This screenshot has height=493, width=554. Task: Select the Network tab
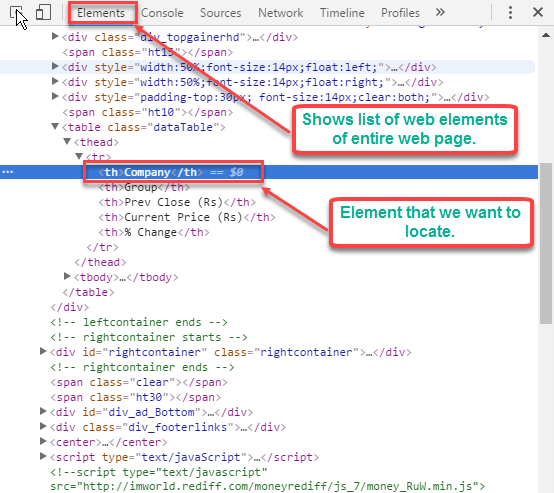(x=281, y=13)
